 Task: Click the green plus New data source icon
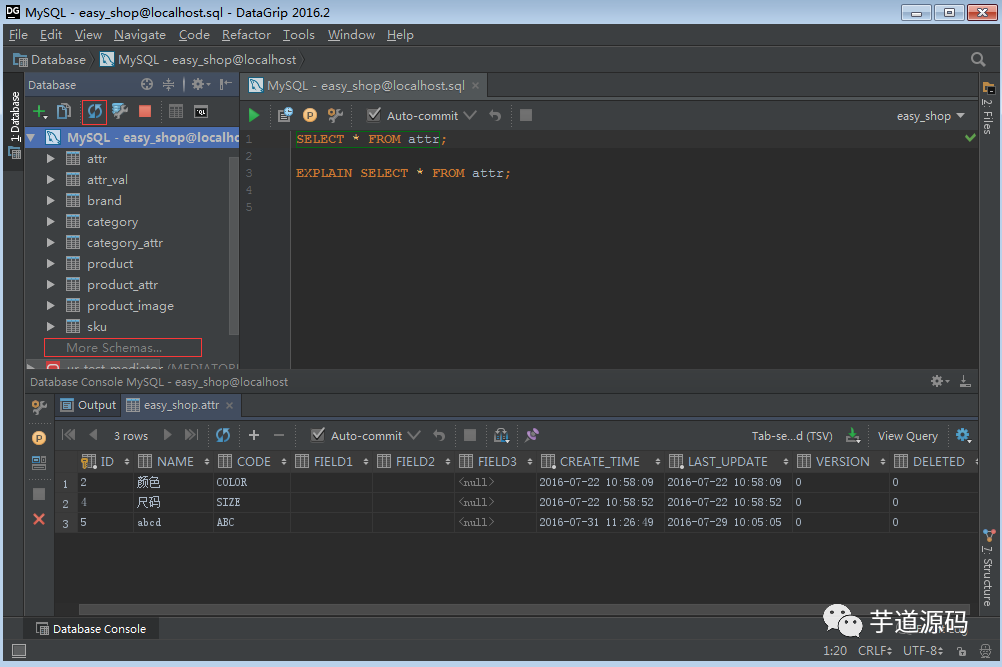pyautogui.click(x=40, y=112)
